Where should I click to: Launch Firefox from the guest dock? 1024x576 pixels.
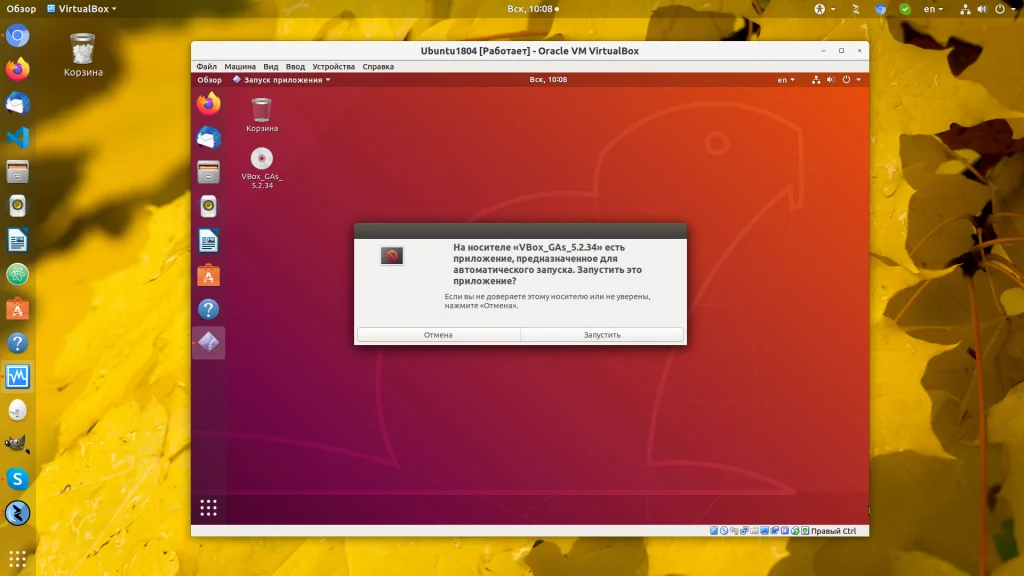pos(208,104)
